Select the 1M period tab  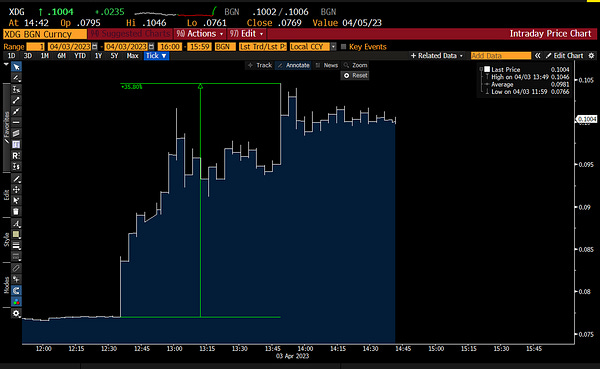45,56
